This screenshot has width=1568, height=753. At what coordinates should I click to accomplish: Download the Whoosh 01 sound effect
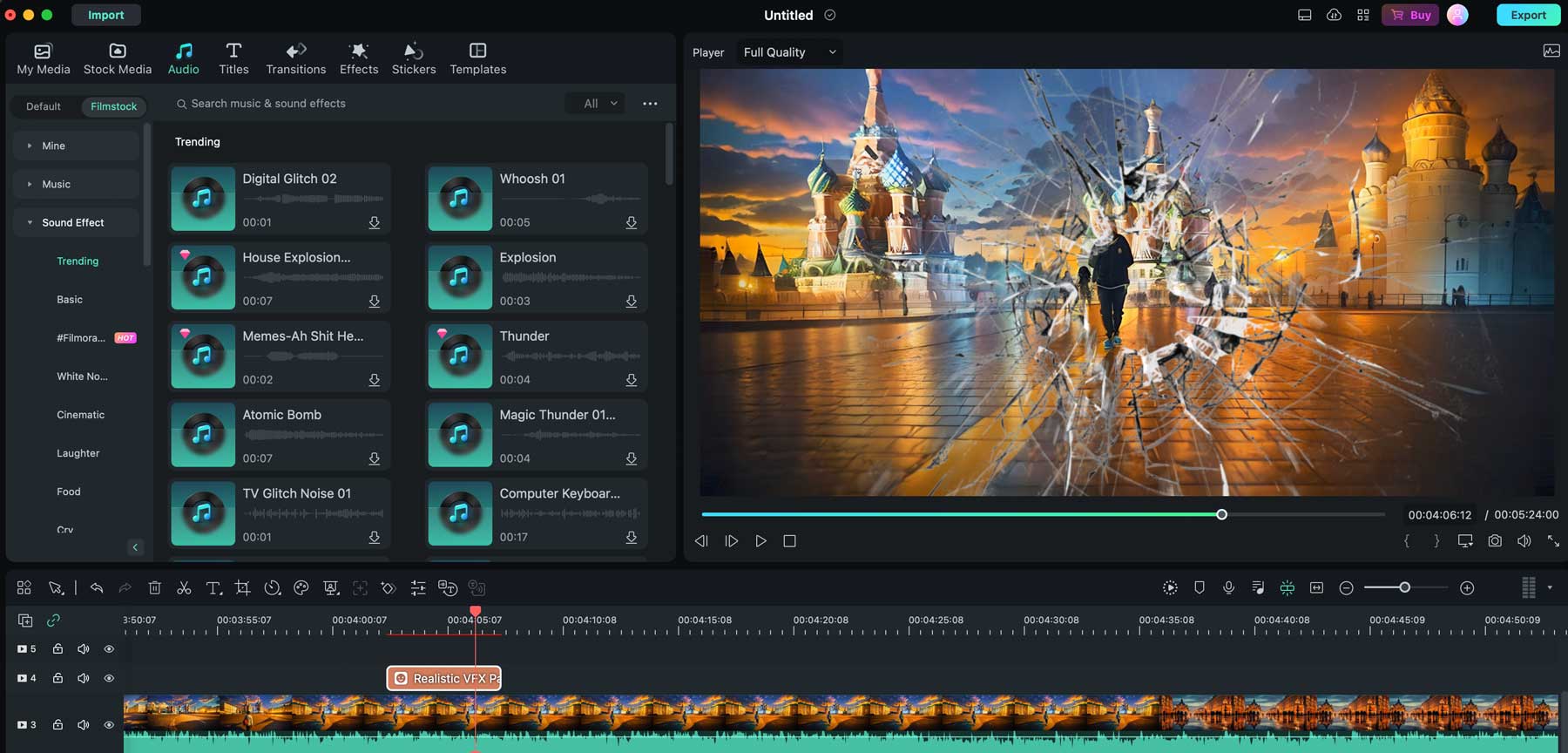pos(631,223)
